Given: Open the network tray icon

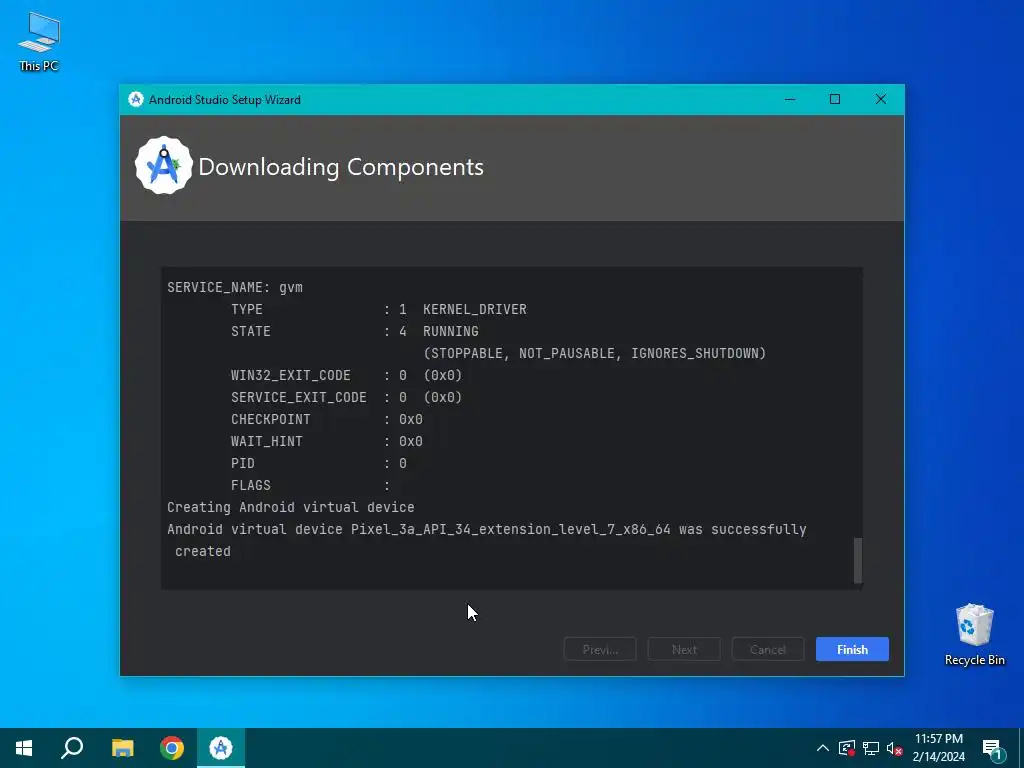Looking at the screenshot, I should point(871,748).
